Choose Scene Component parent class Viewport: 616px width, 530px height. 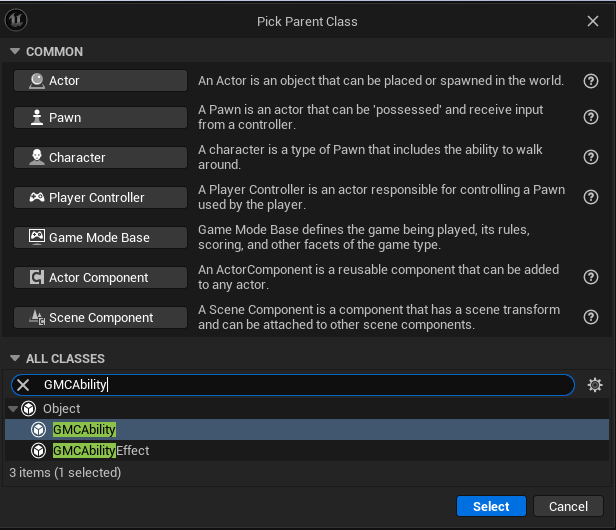(101, 317)
